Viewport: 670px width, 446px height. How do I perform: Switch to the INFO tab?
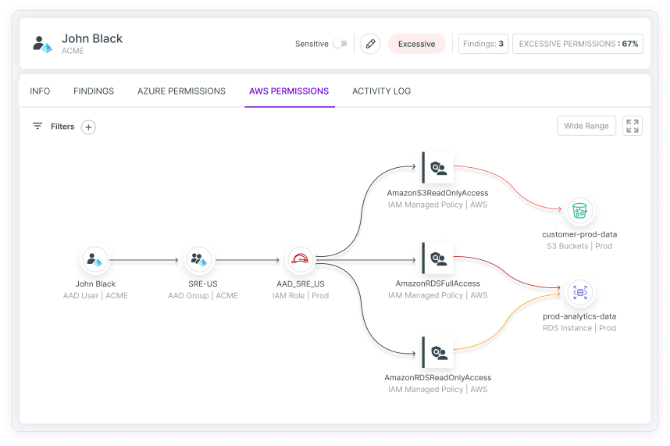40,91
